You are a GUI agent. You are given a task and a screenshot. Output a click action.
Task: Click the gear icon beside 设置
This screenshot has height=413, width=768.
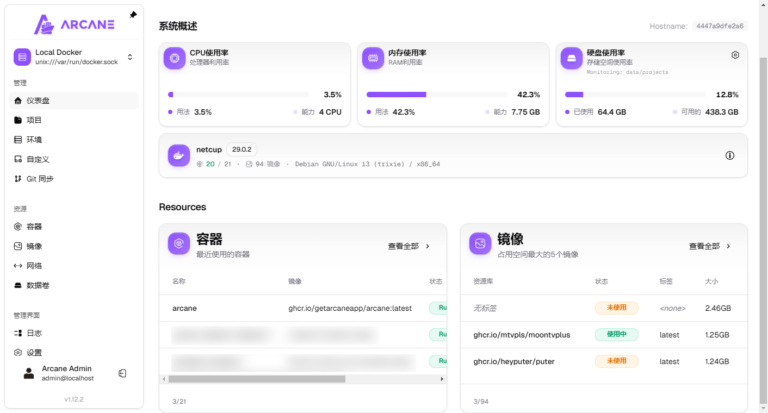18,352
